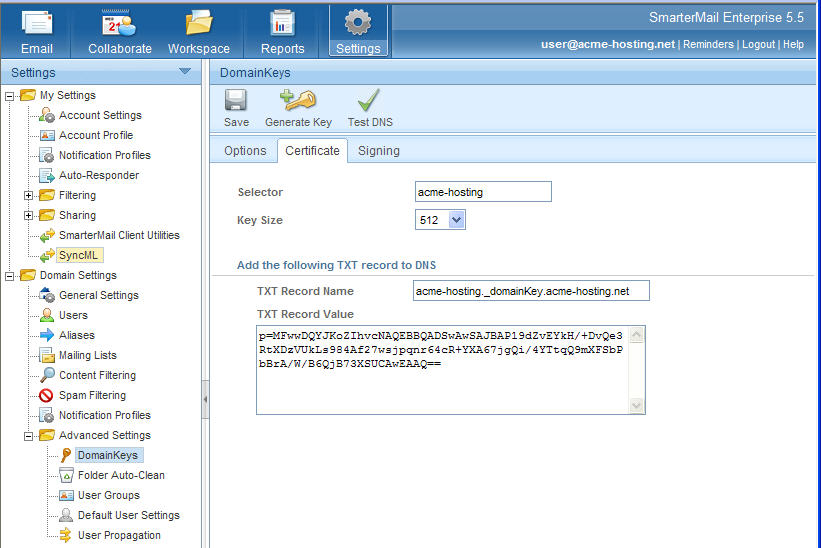
Task: Switch to the Signing tab
Action: [379, 151]
